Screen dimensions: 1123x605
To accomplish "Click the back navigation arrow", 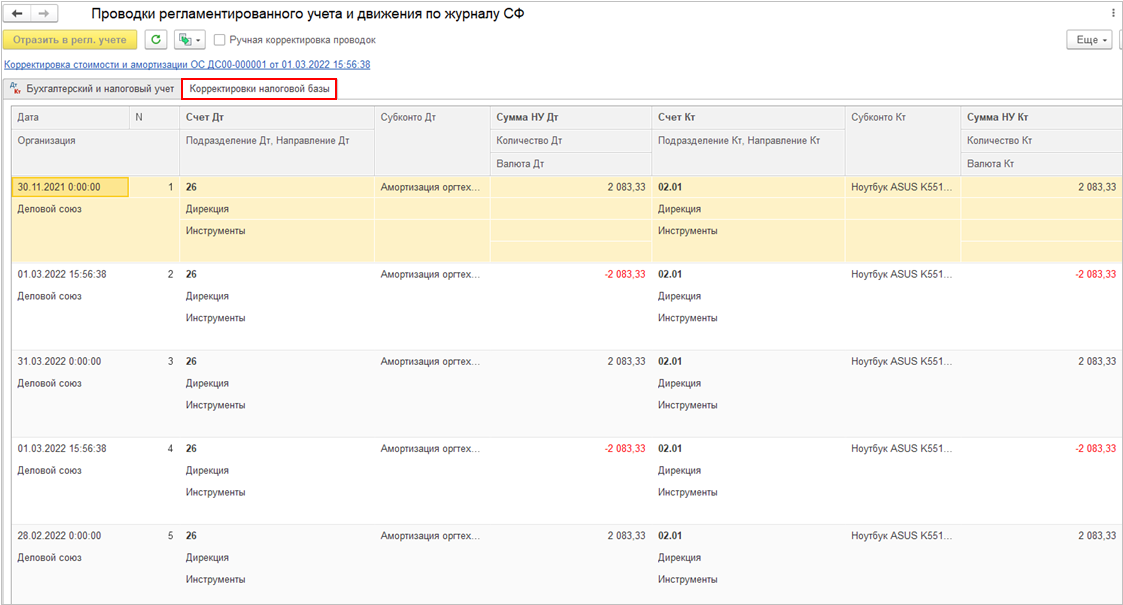I will pyautogui.click(x=17, y=15).
